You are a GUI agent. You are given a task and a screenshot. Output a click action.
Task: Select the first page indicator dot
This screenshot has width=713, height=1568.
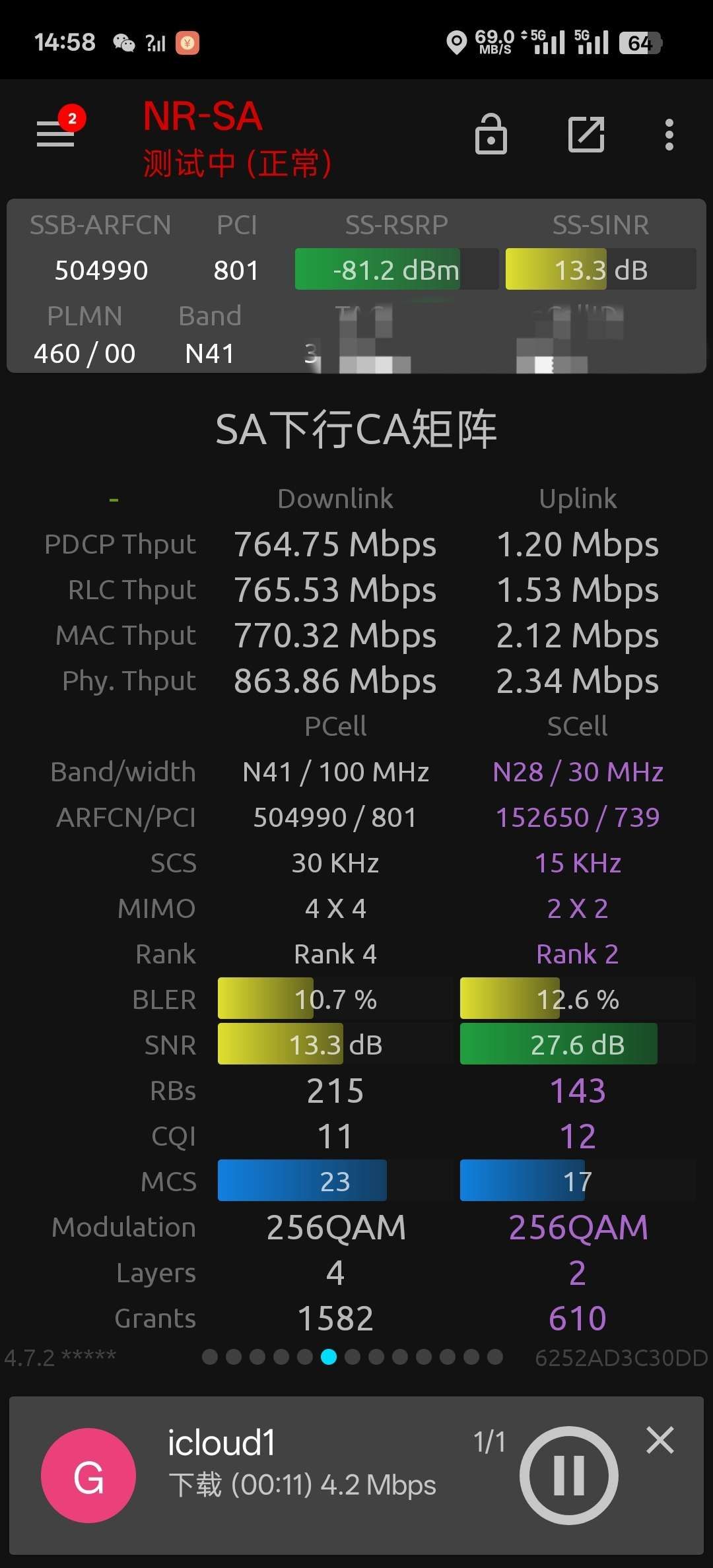(210, 1357)
